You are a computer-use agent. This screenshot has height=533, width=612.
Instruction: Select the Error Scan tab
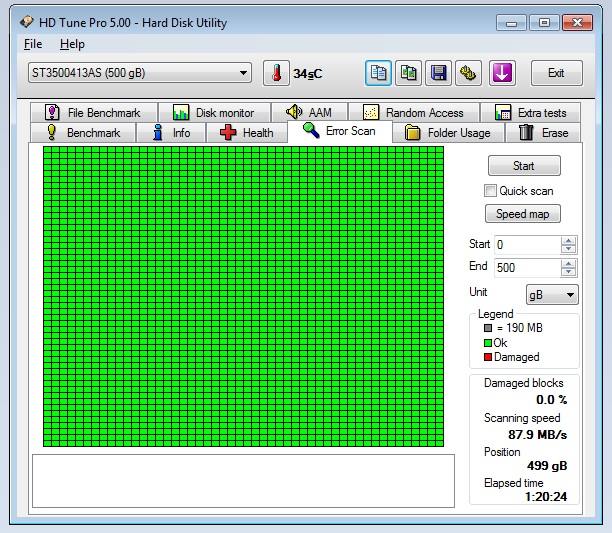click(340, 131)
